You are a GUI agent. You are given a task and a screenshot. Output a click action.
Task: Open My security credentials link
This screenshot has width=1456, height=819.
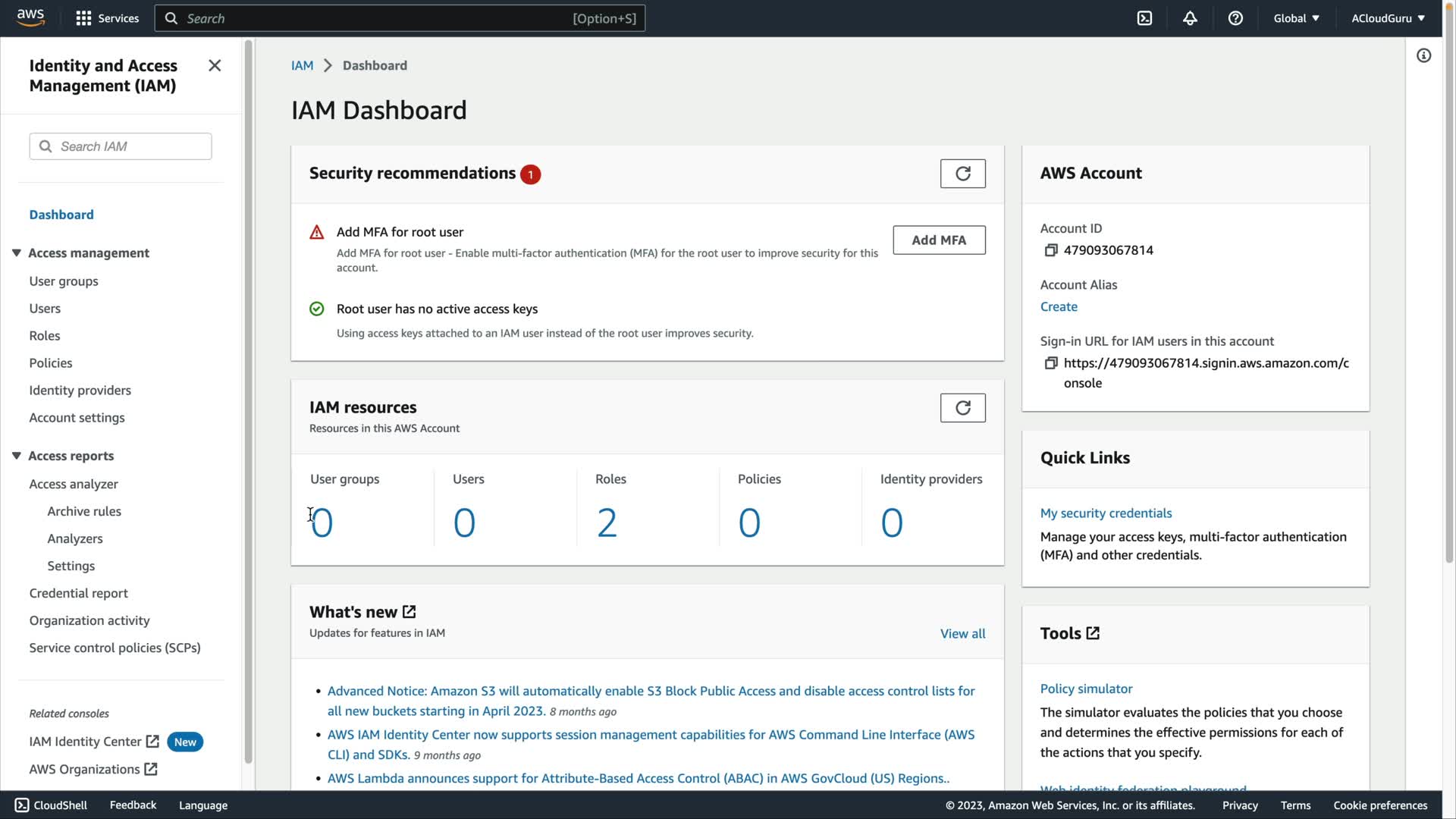tap(1106, 513)
